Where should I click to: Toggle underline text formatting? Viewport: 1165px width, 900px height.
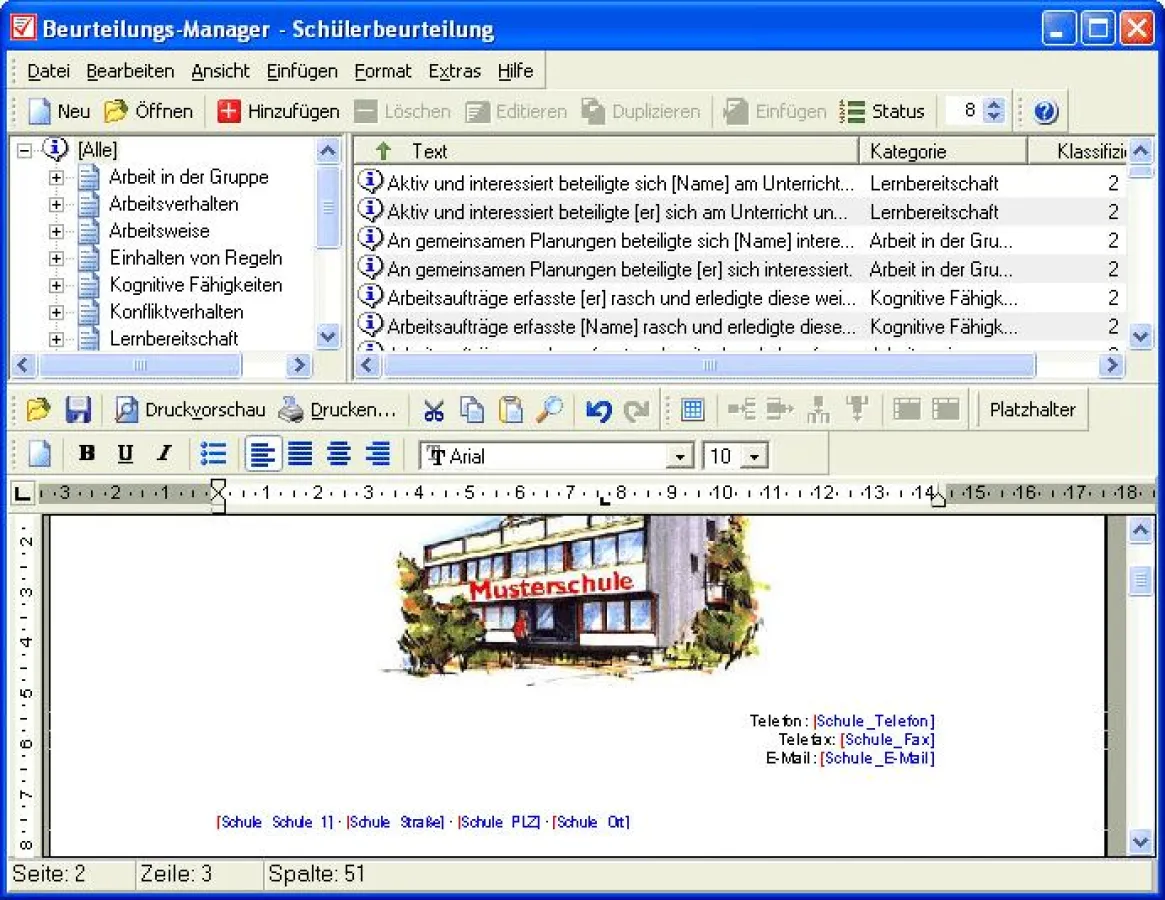click(125, 455)
